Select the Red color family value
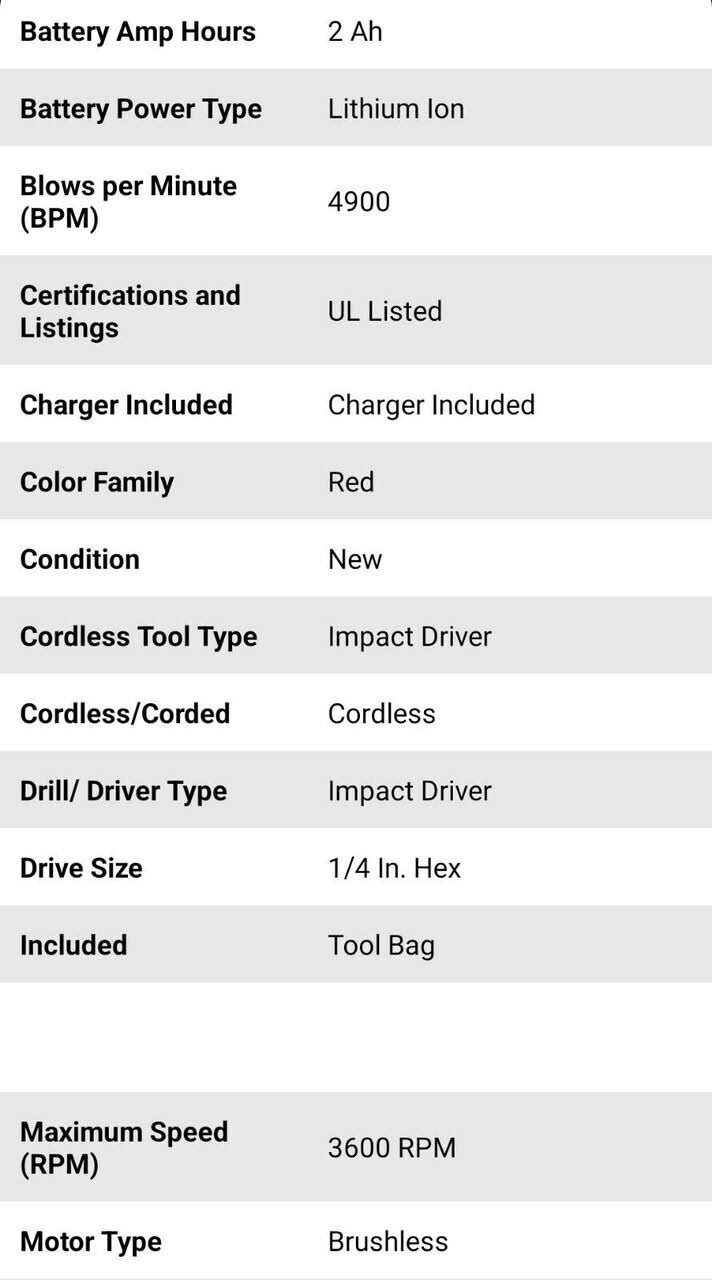Screen dimensions: 712x1280 [x=351, y=482]
